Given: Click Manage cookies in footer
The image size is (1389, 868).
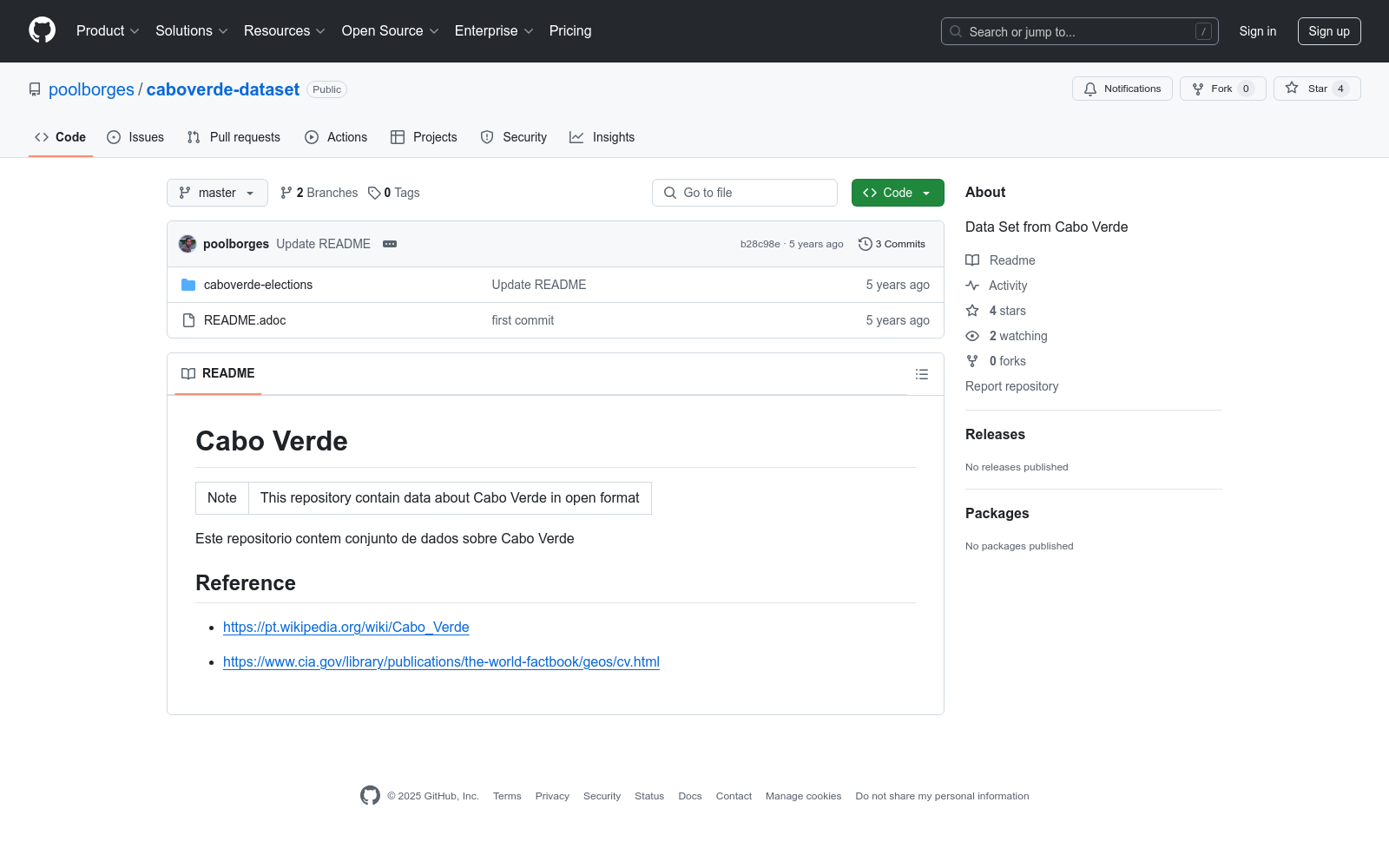Looking at the screenshot, I should (803, 796).
